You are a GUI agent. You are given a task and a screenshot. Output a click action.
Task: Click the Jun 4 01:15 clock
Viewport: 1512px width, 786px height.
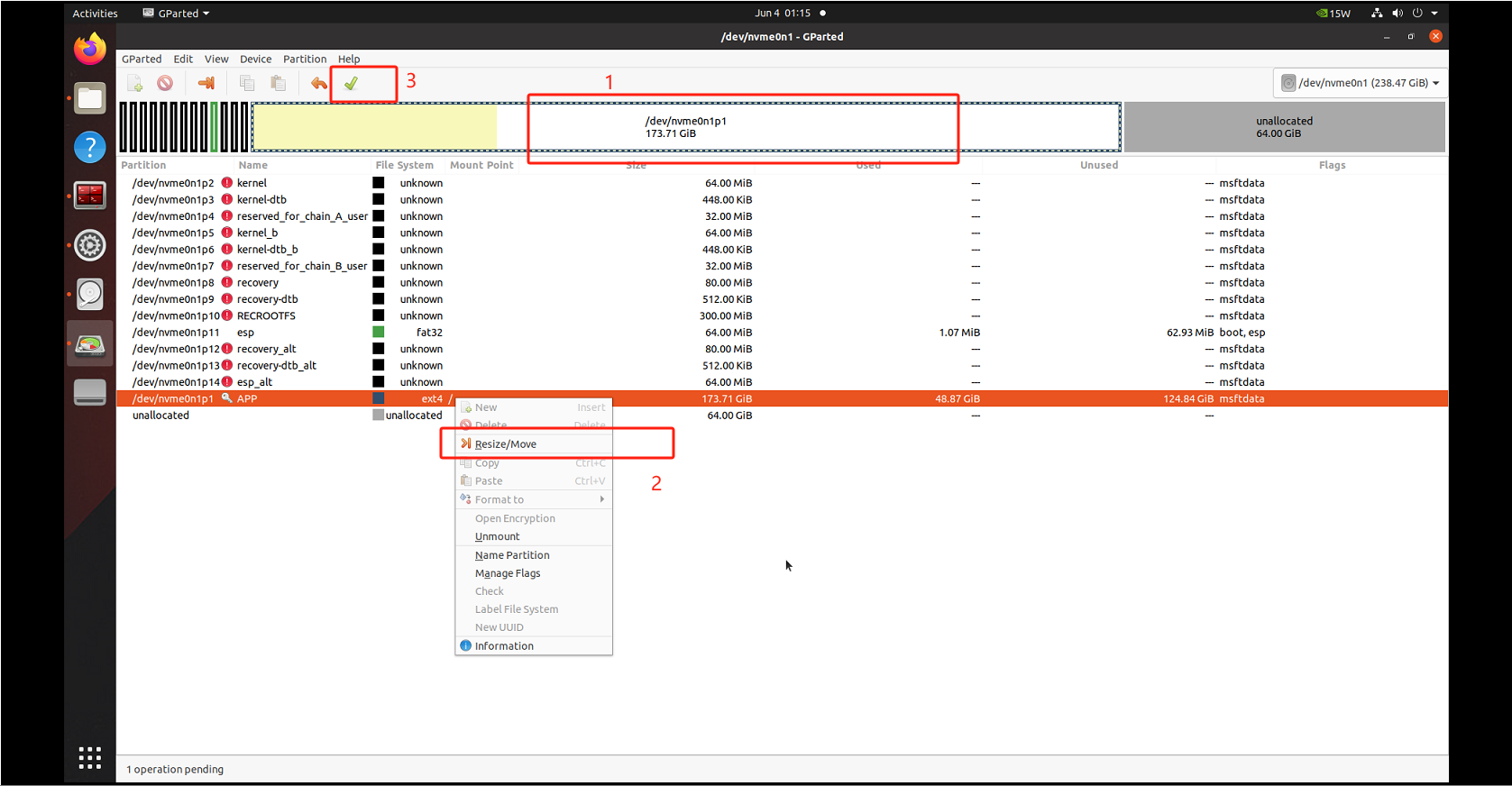[783, 14]
